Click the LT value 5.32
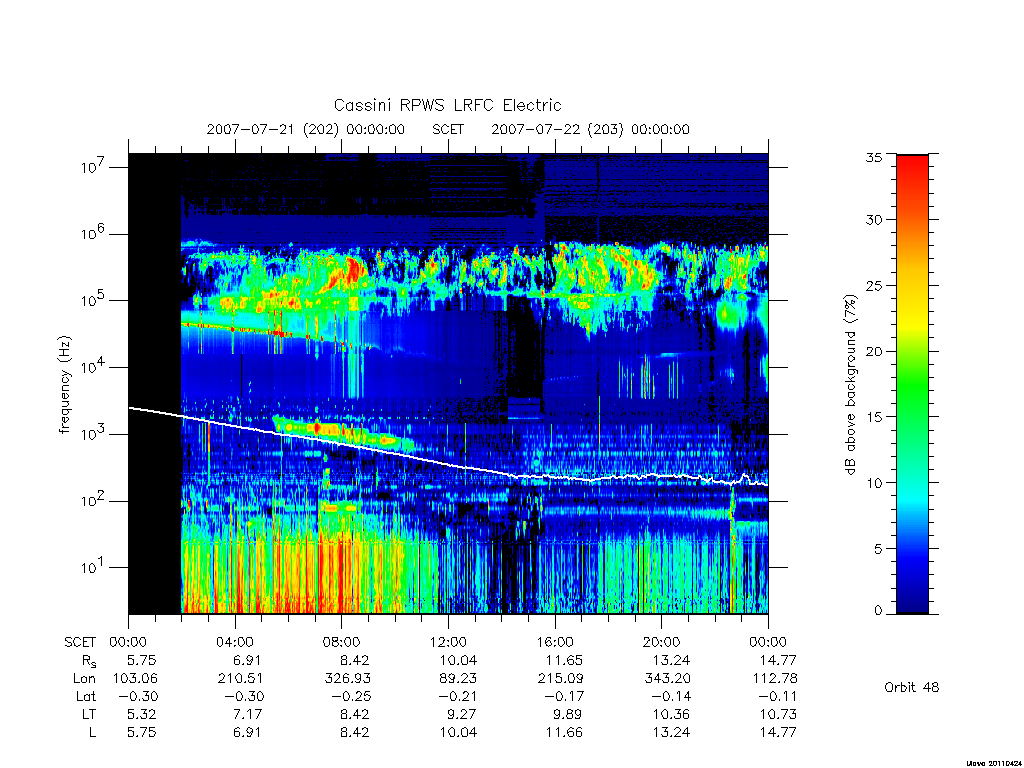 coord(142,714)
